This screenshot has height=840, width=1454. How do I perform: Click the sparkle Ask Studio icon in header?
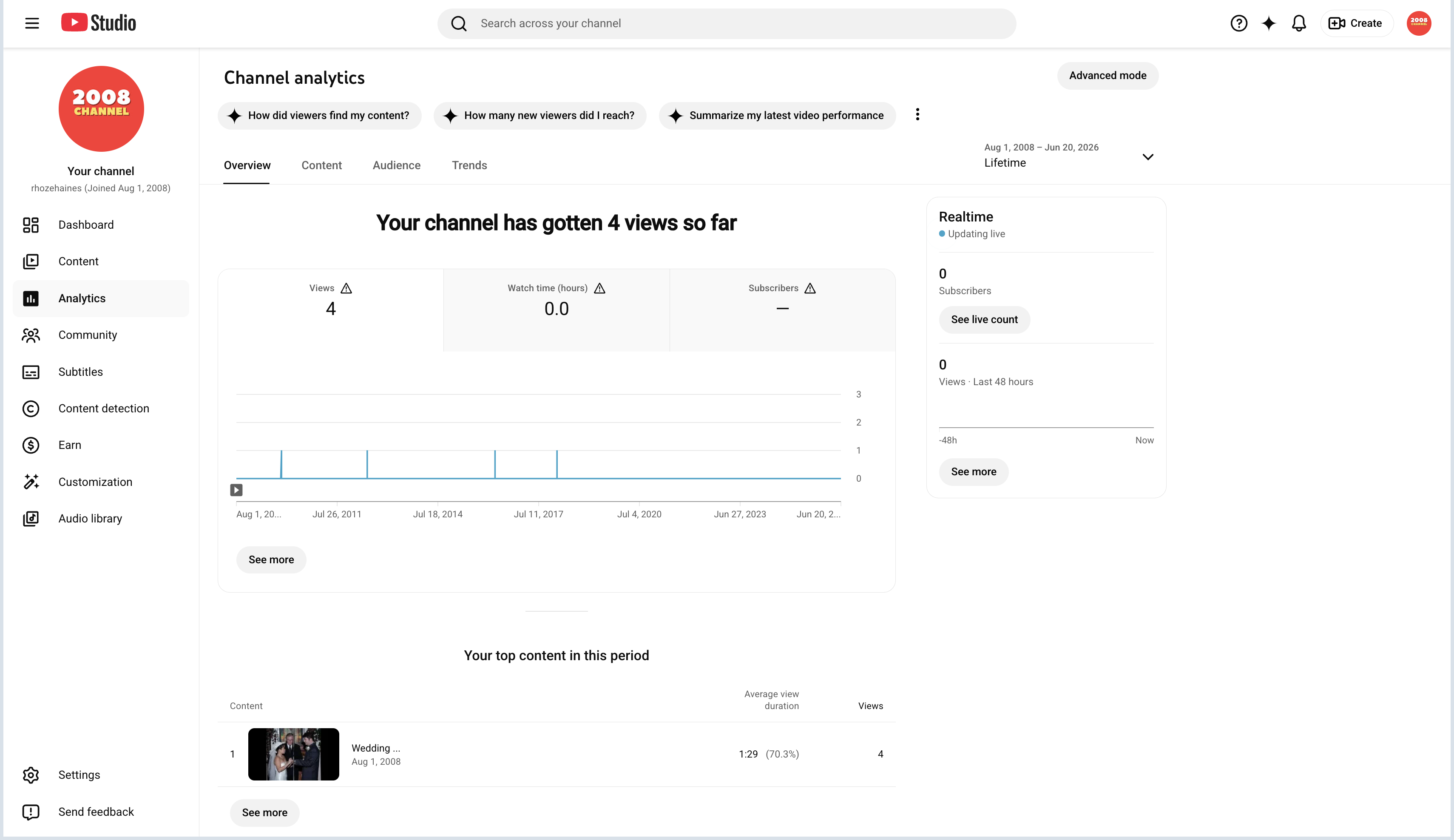1269,23
